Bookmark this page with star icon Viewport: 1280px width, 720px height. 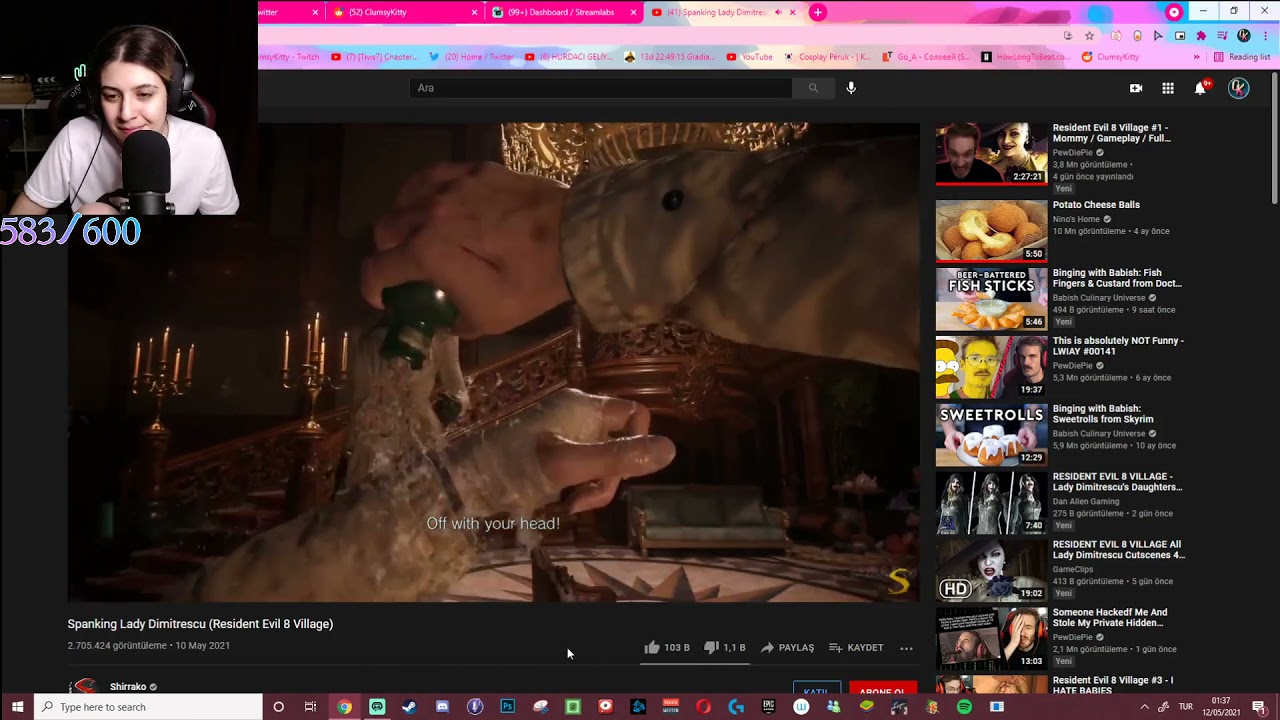1090,36
